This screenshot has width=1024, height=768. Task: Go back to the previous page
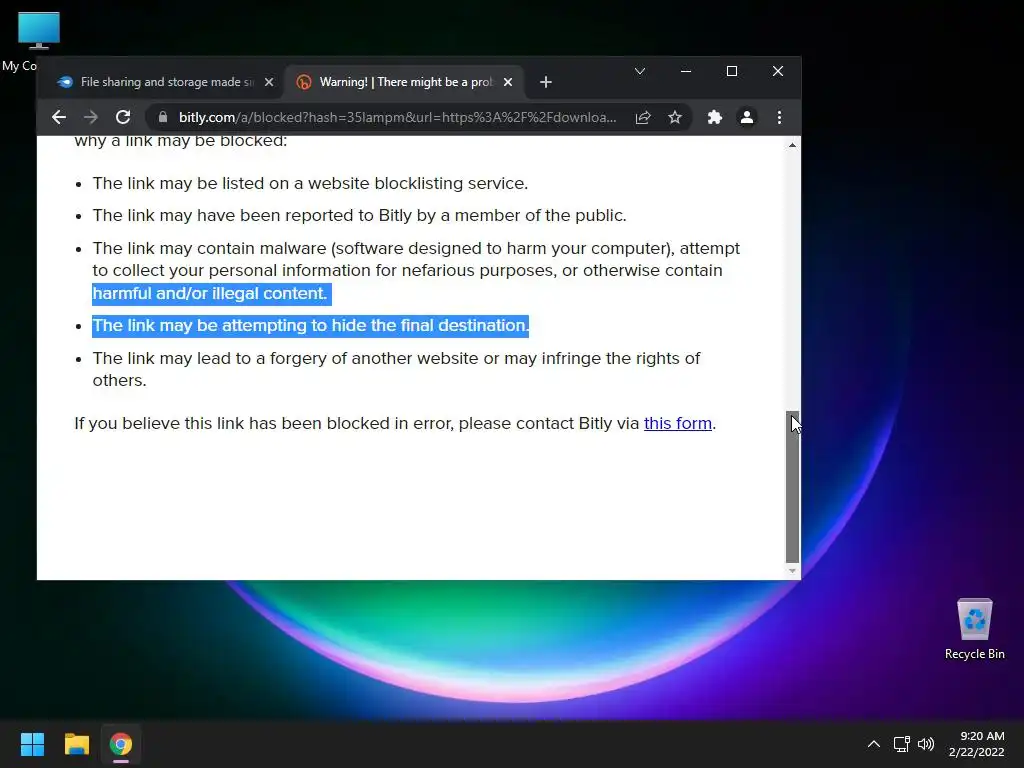[x=59, y=118]
